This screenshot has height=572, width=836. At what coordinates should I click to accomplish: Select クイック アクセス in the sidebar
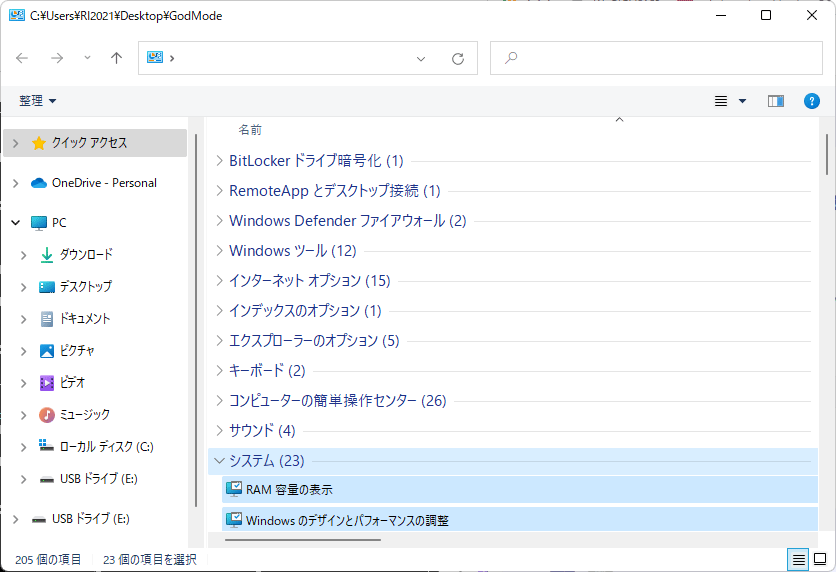click(95, 143)
